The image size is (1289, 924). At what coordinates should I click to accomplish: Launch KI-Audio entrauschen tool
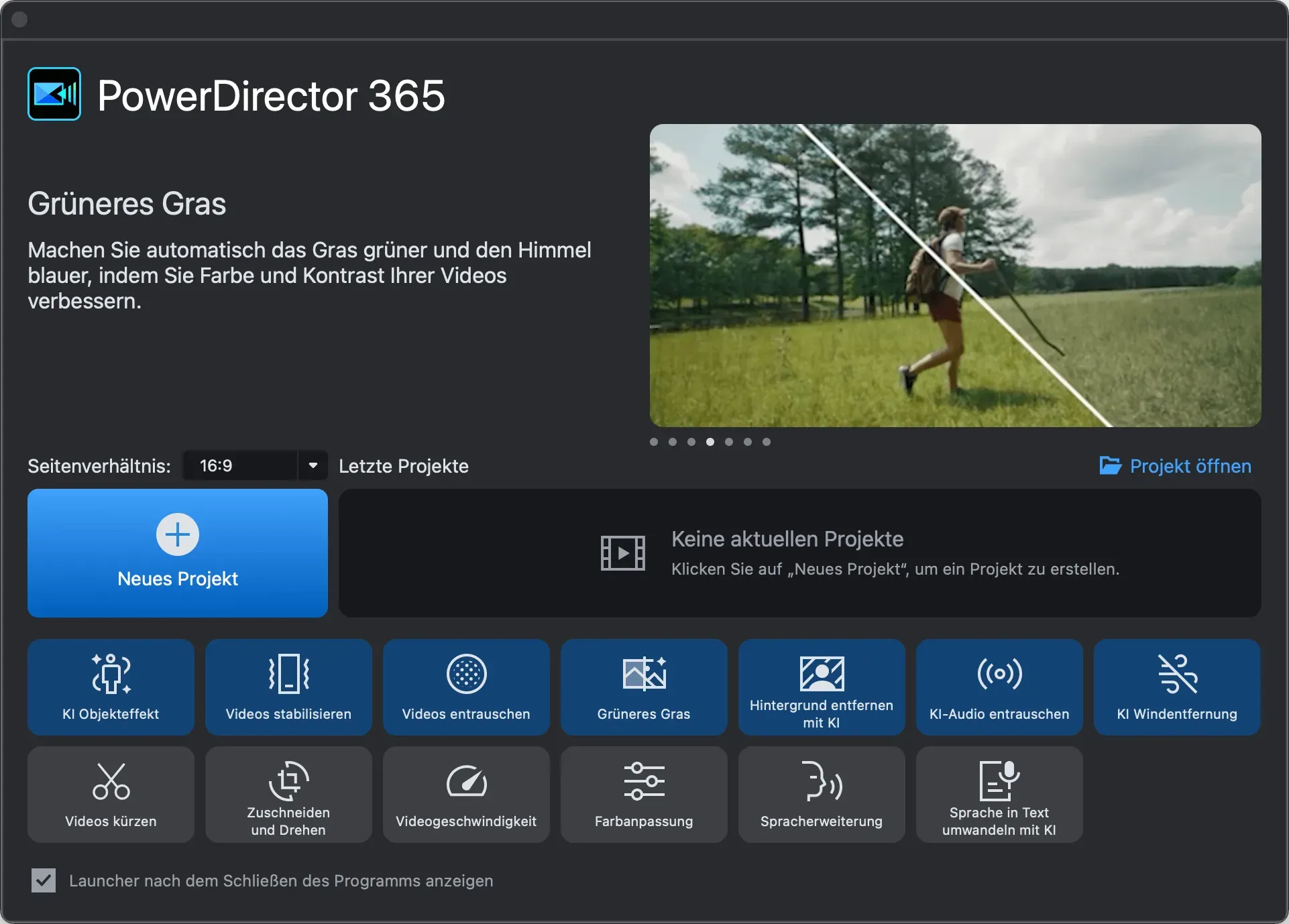[x=999, y=687]
